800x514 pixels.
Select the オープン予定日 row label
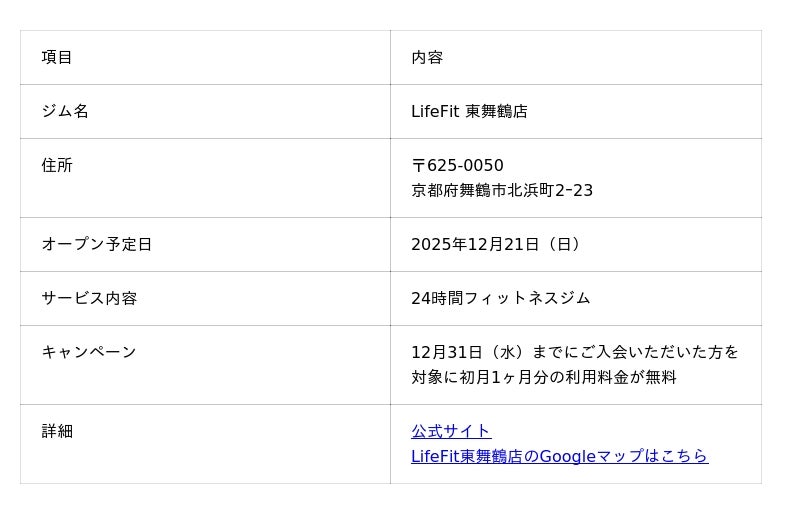97,244
